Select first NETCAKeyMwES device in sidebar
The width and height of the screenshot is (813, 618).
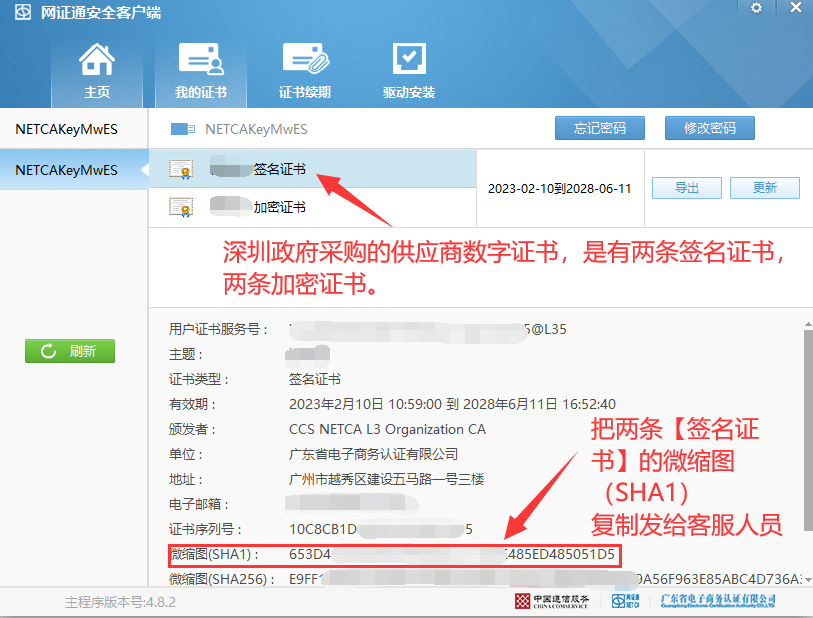pyautogui.click(x=66, y=129)
